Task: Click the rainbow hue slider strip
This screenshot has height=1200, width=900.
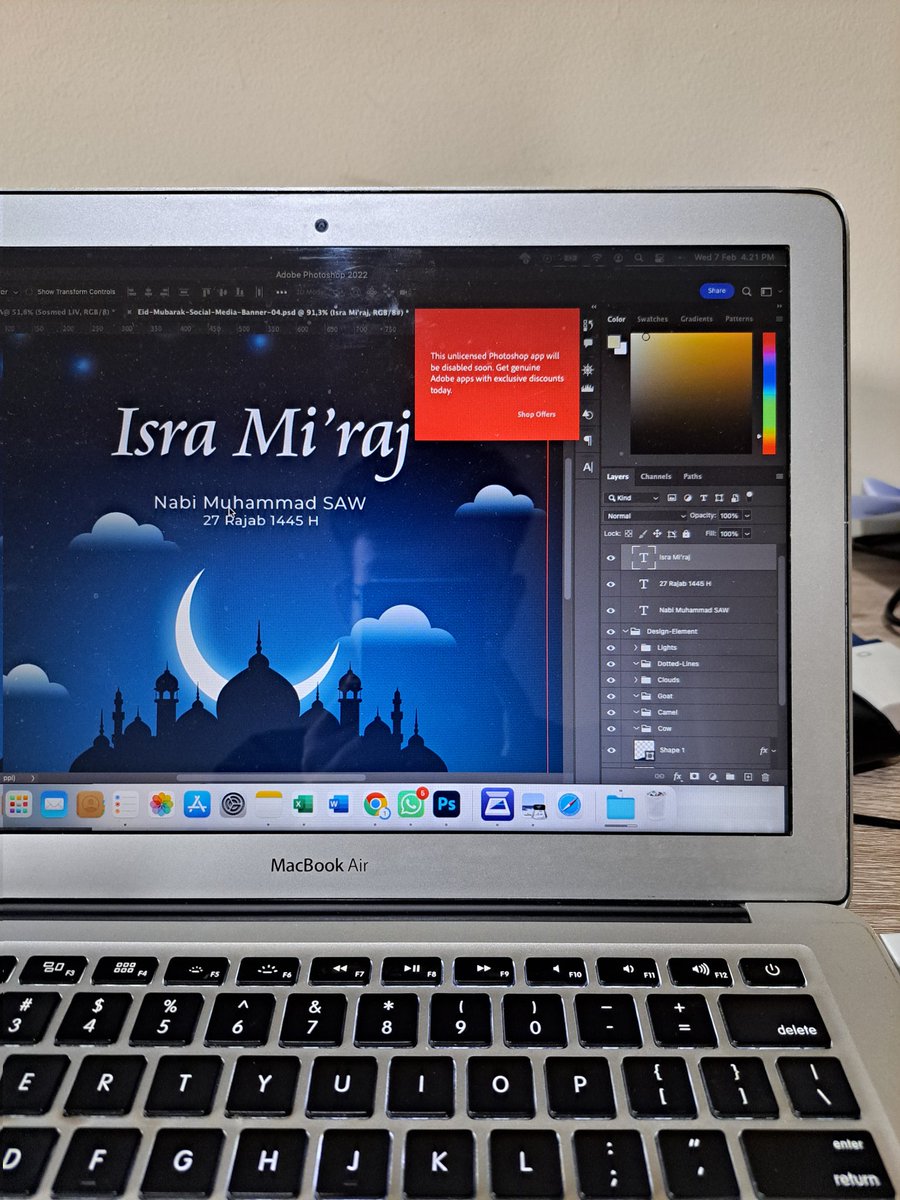Action: (x=769, y=393)
